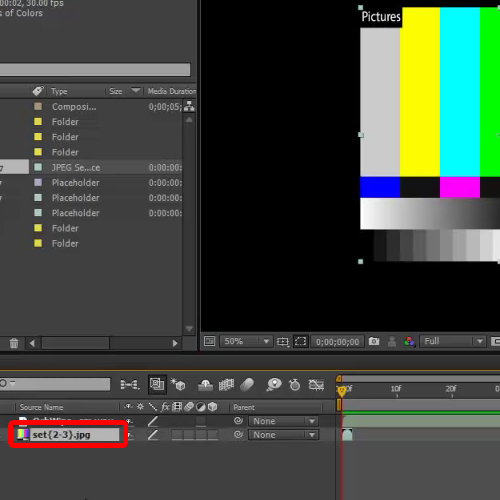Screen dimensions: 500x500
Task: Enable Motion Blur switch in timeline
Action: pyautogui.click(x=247, y=385)
